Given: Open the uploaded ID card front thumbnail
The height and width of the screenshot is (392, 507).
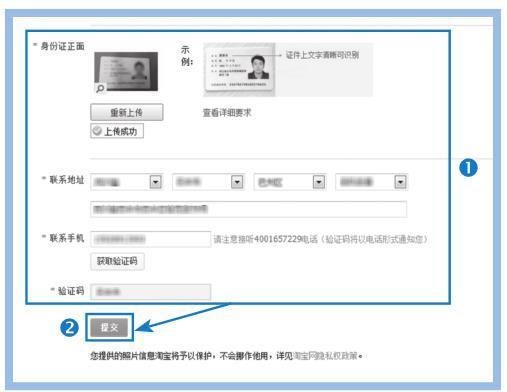Looking at the screenshot, I should pos(126,71).
